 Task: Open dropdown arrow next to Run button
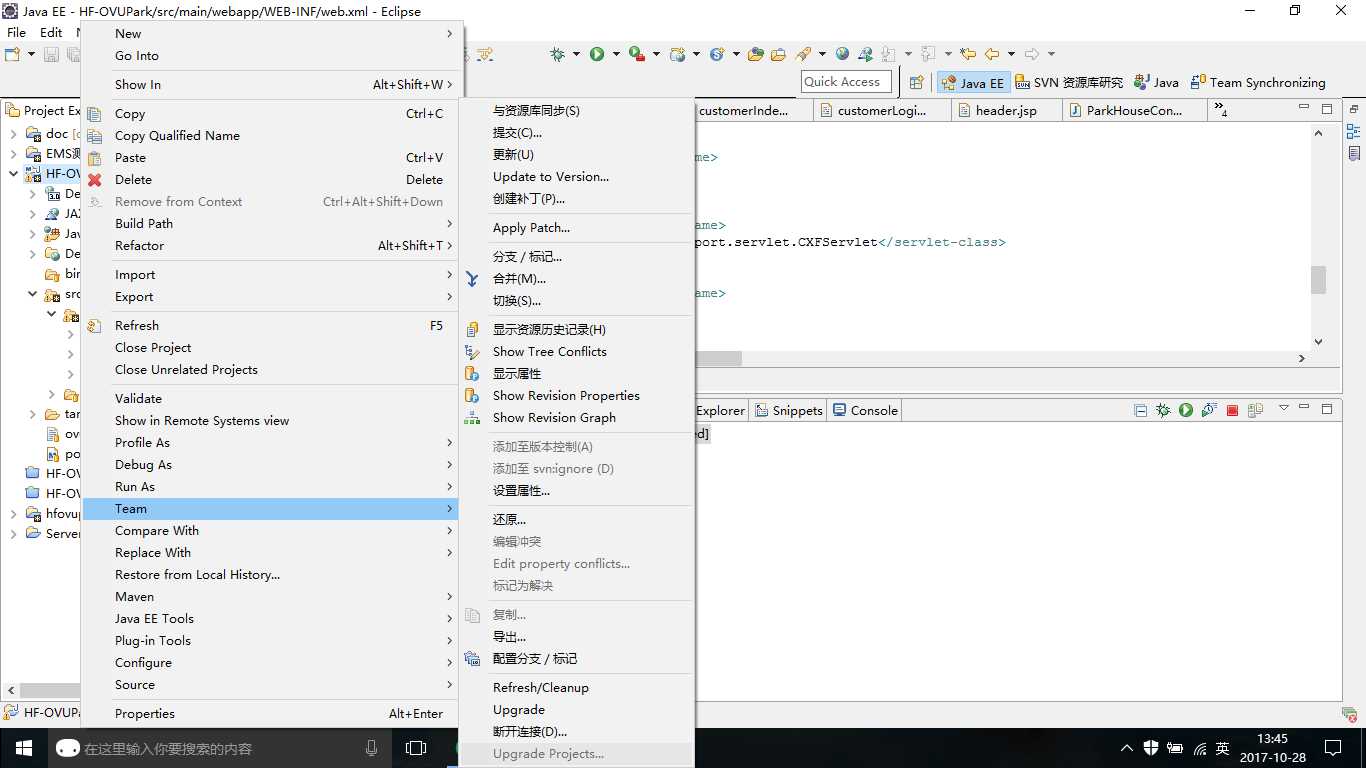click(x=615, y=54)
